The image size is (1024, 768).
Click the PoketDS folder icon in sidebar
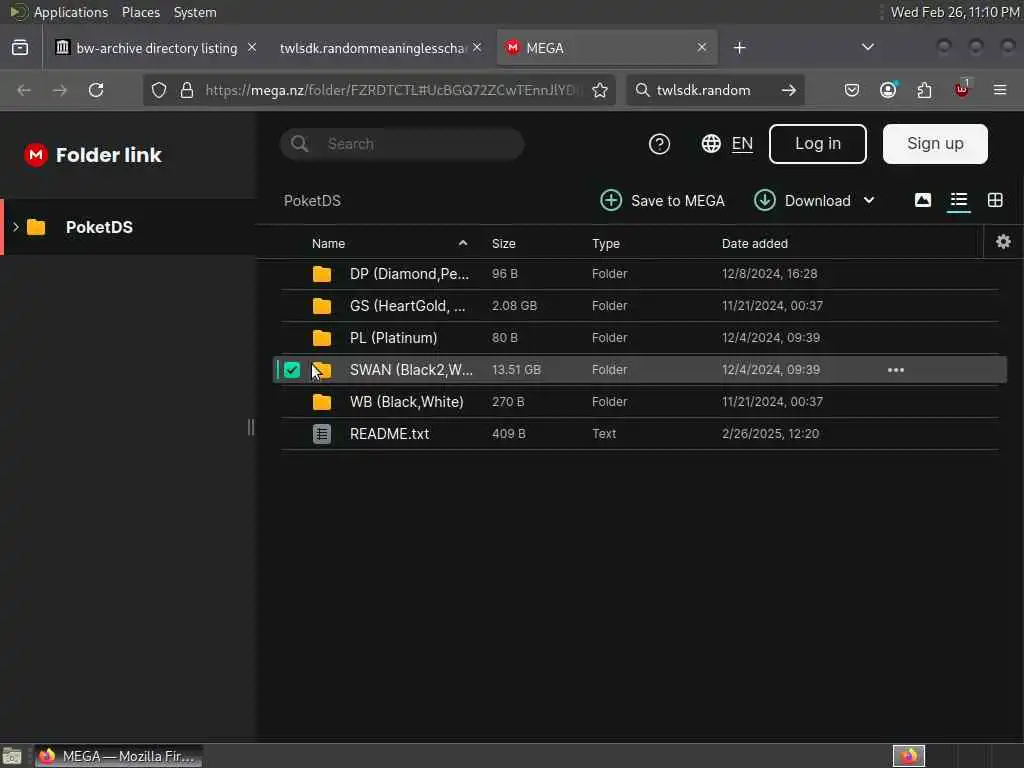pos(36,227)
